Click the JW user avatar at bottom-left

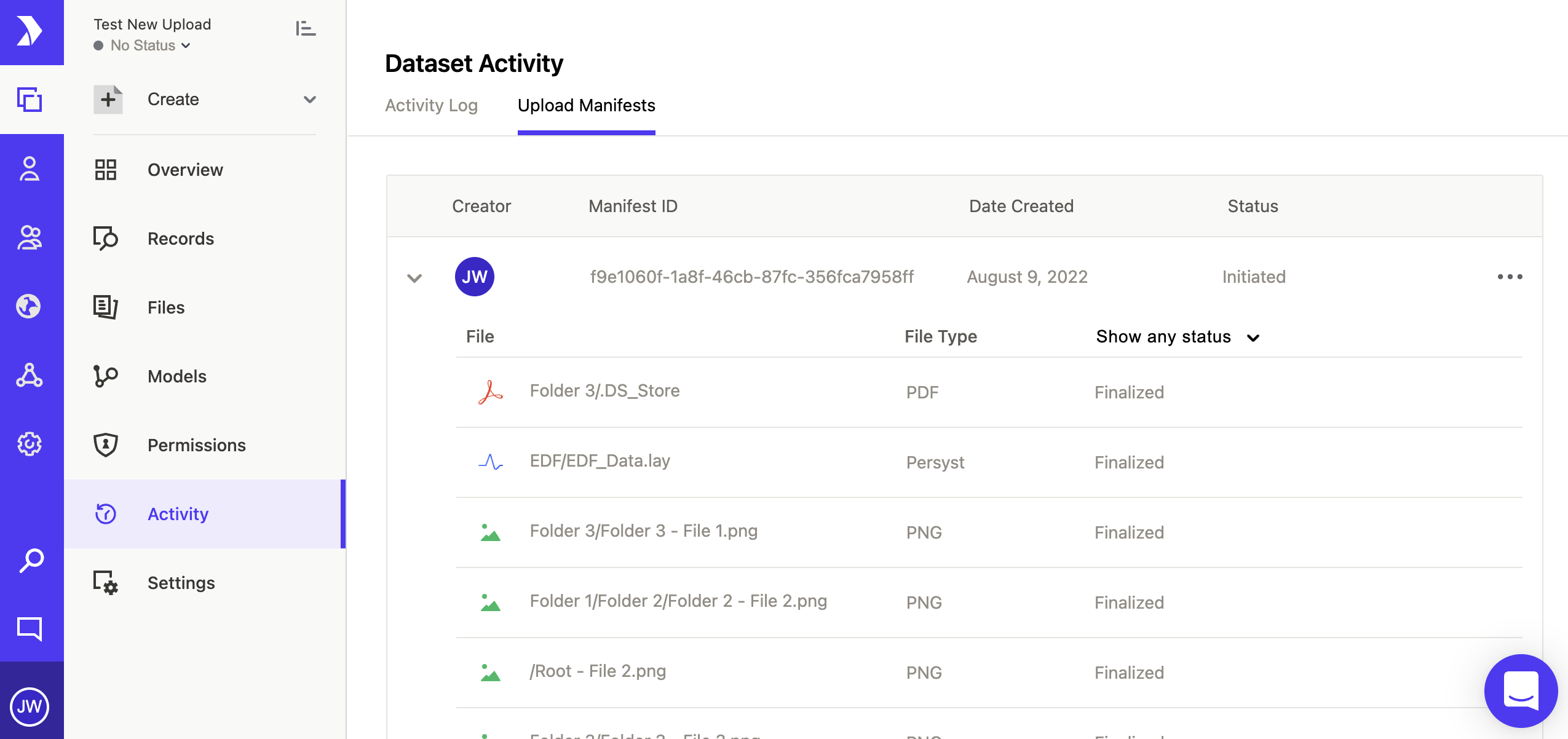(30, 706)
